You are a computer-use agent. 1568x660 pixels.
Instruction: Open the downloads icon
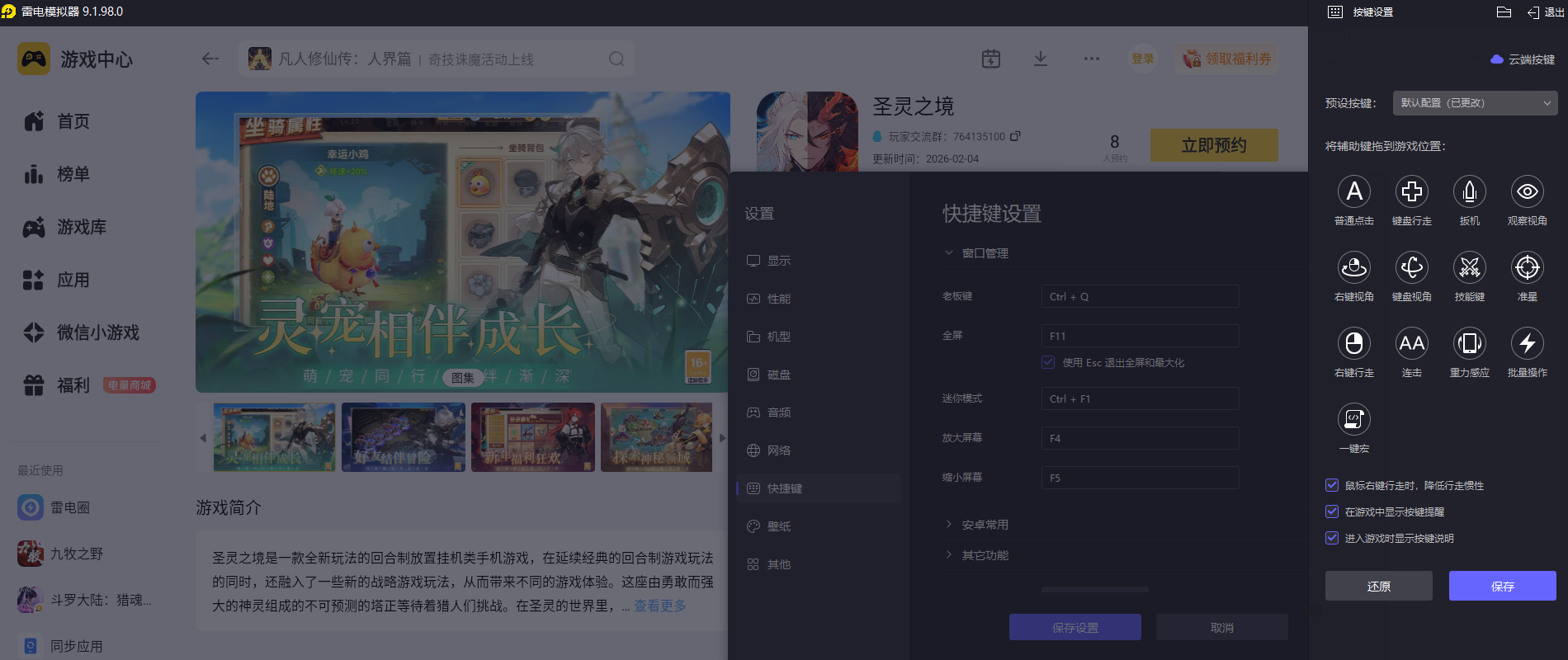[1041, 59]
